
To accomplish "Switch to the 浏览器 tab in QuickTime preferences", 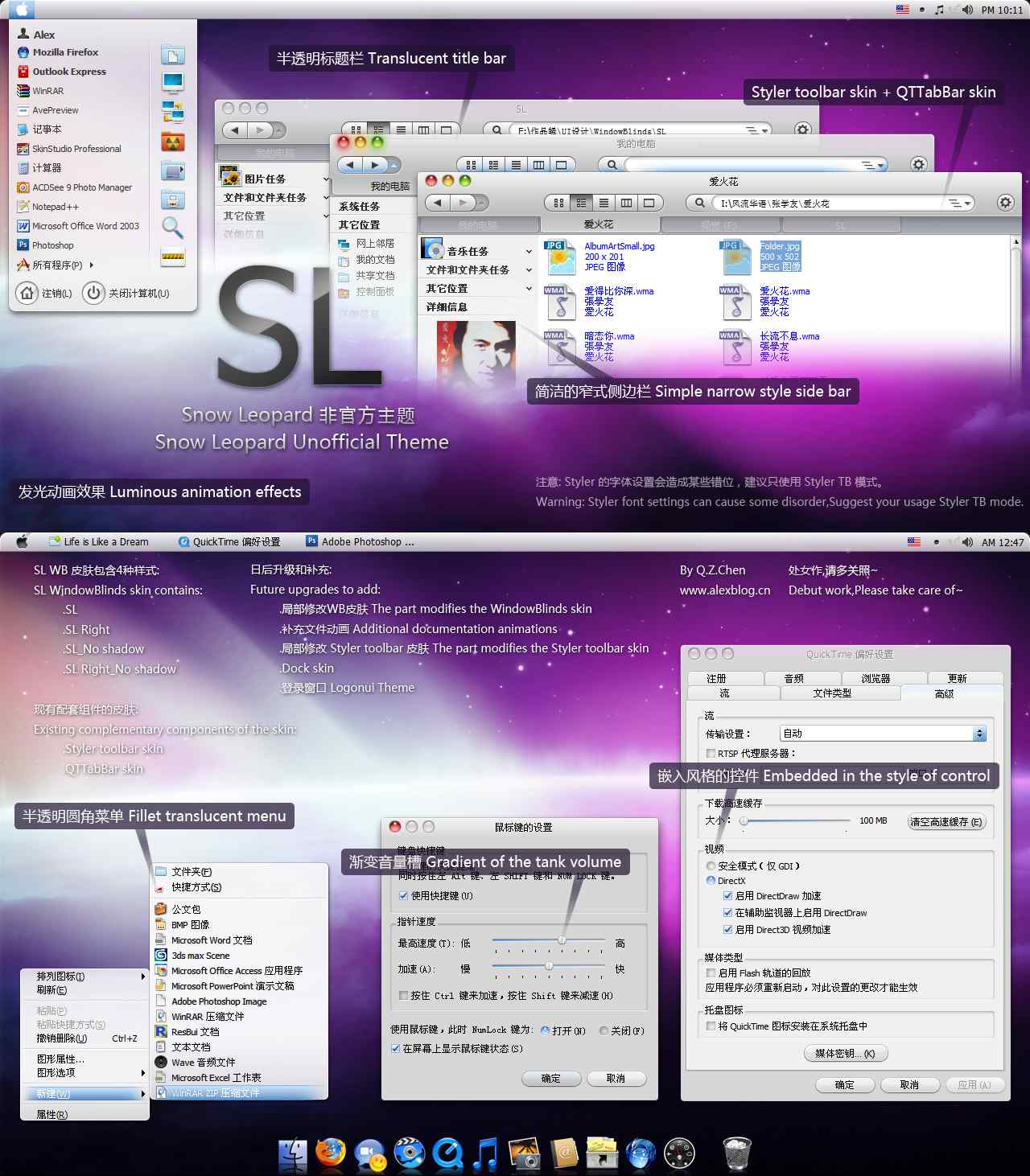I will coord(875,678).
